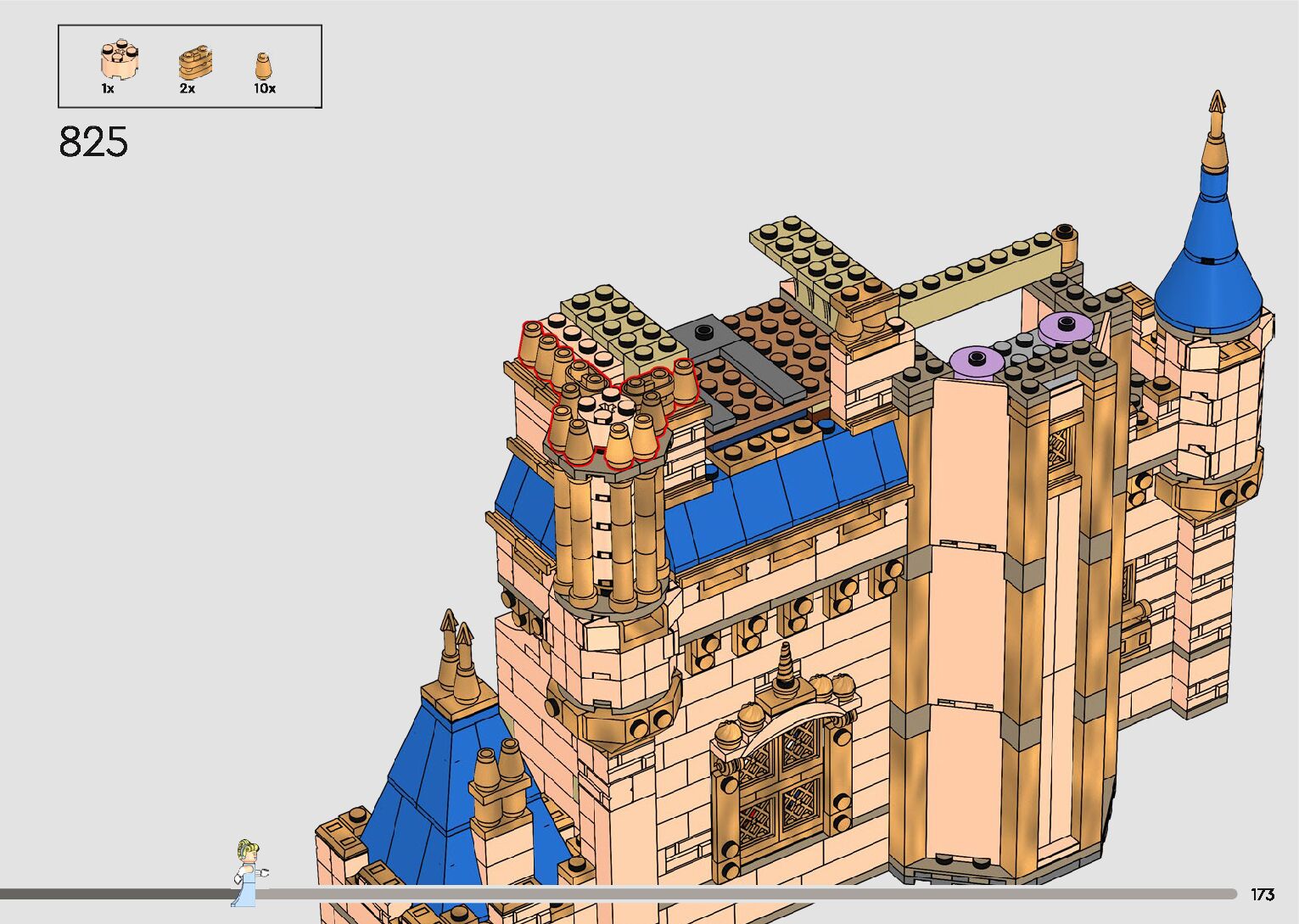
Task: Click page number 173
Action: tap(1262, 894)
